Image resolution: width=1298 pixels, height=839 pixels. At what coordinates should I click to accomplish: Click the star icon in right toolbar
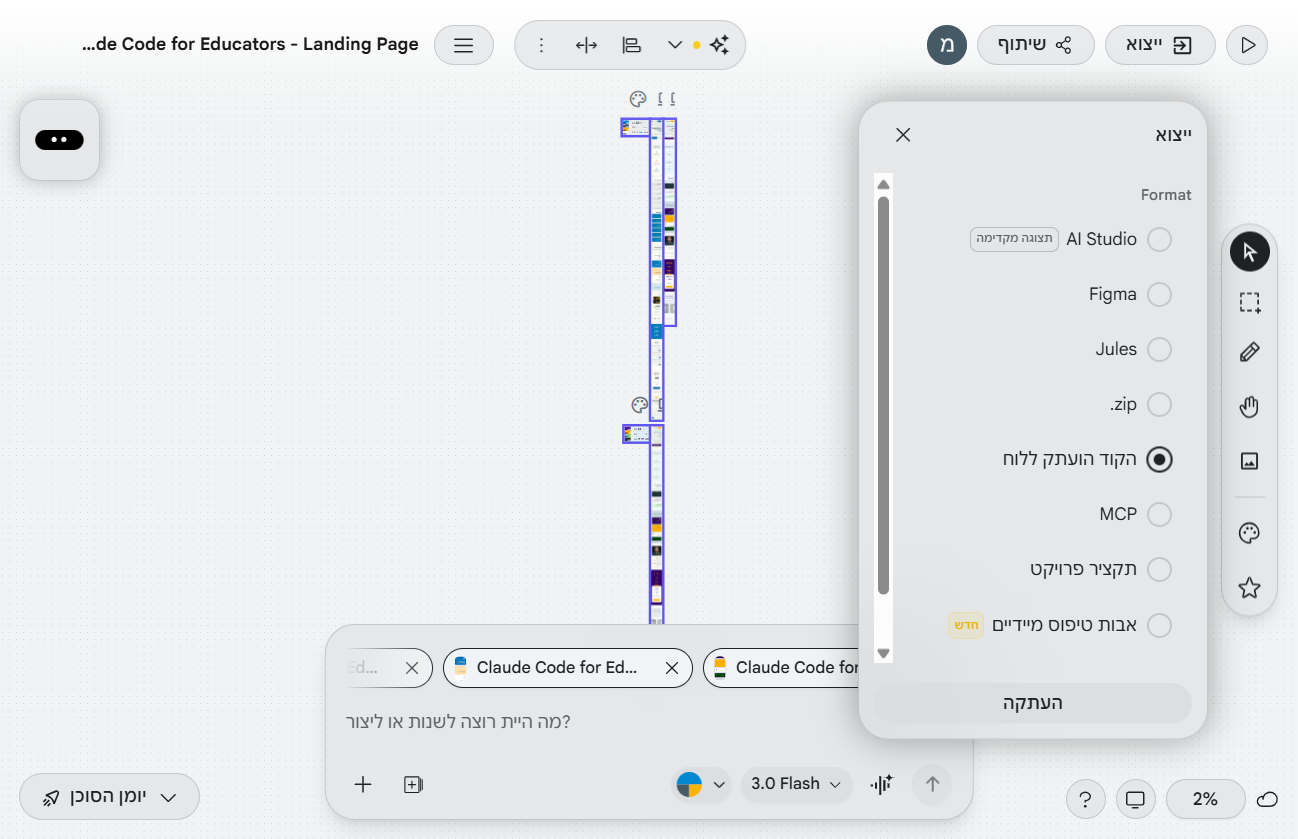click(1249, 588)
